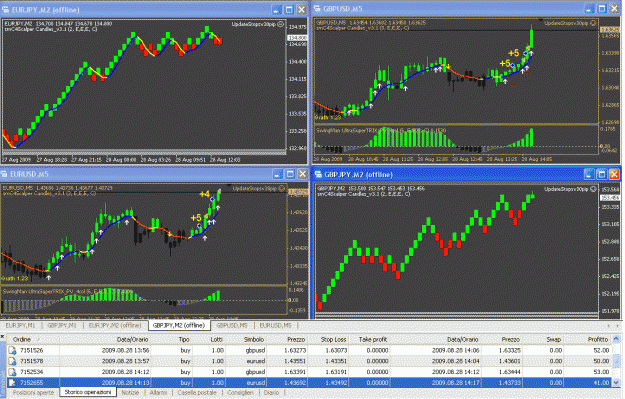Click the current price label on EURJPY axis
The width and height of the screenshot is (625, 399).
(297, 38)
